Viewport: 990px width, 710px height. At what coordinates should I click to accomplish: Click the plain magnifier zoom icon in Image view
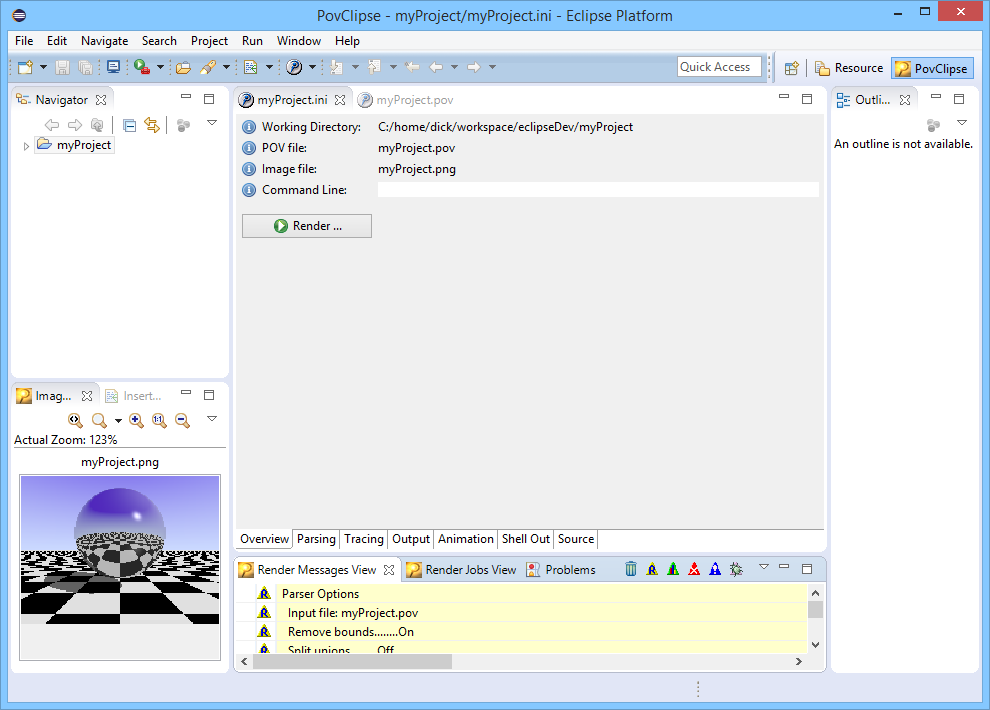point(99,420)
